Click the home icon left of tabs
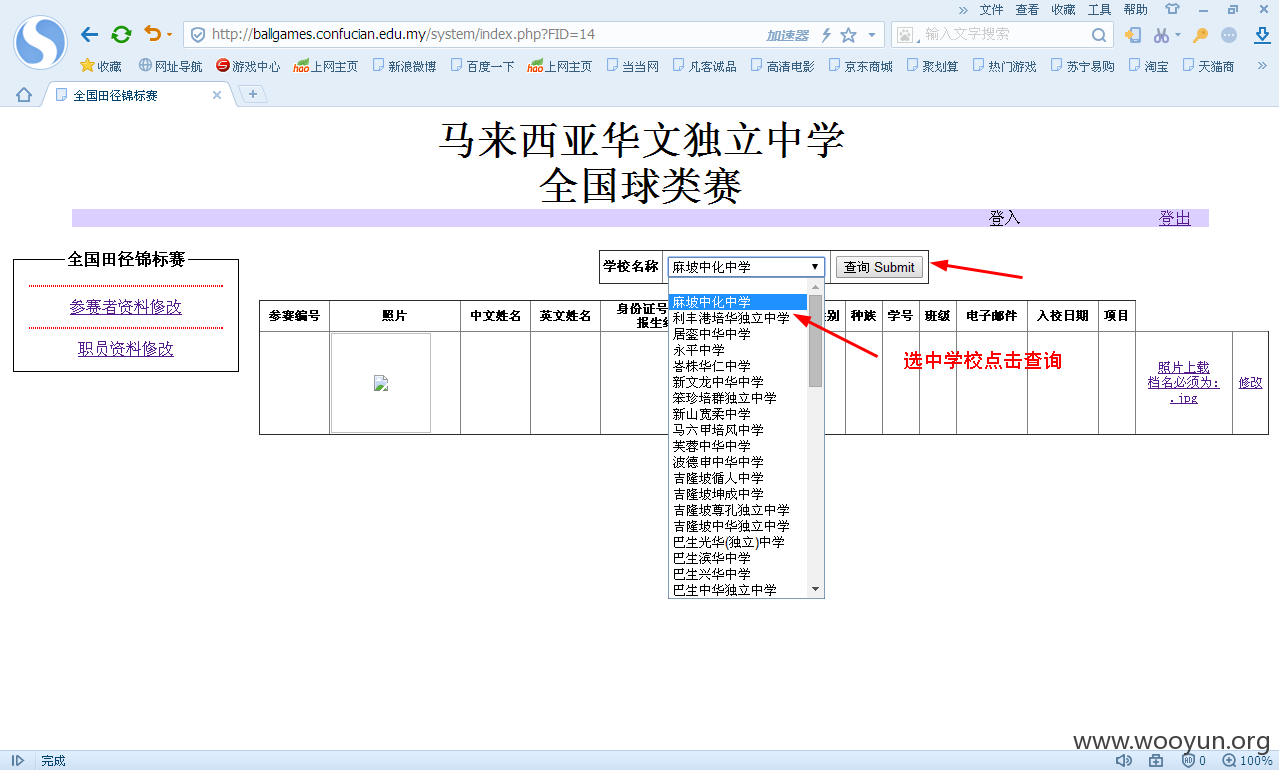 [x=24, y=95]
